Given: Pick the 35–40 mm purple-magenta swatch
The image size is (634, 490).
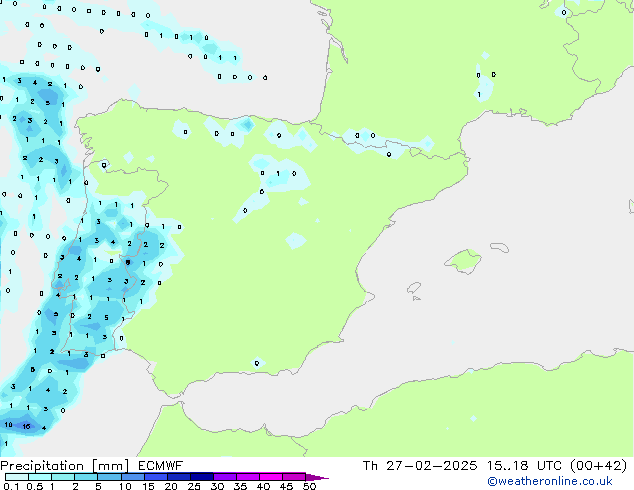Looking at the screenshot, I should [x=248, y=477].
